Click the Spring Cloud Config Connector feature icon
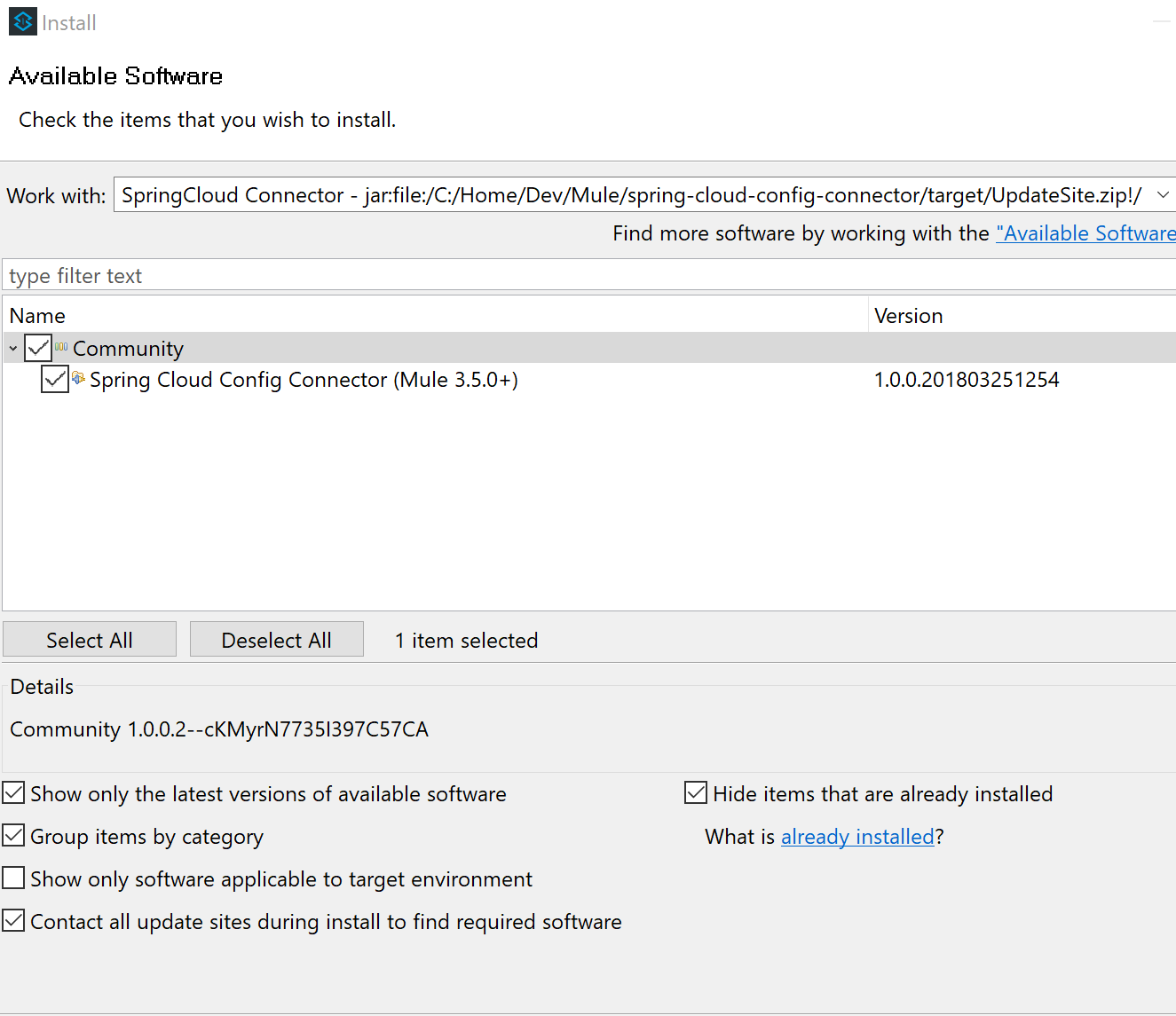The width and height of the screenshot is (1176, 1016). (x=79, y=378)
